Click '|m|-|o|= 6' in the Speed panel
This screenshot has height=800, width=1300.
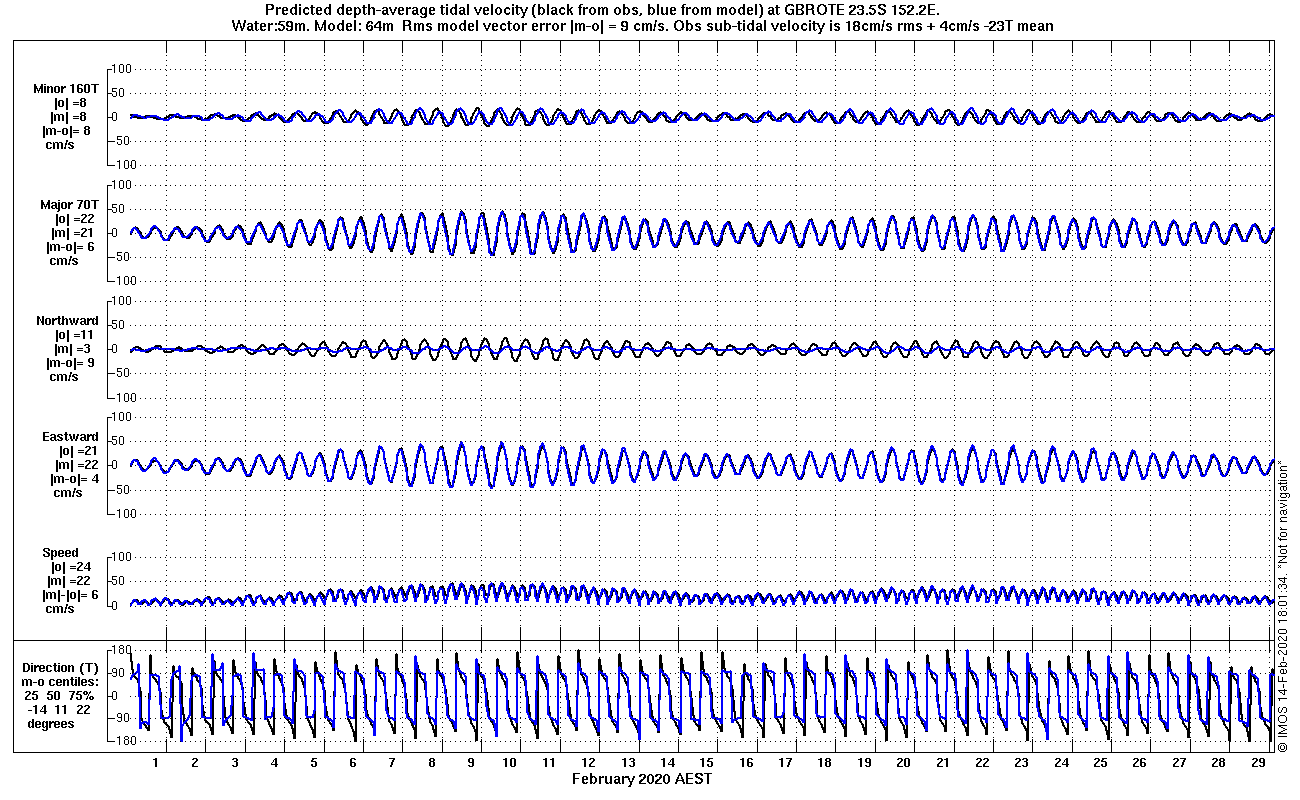click(70, 595)
